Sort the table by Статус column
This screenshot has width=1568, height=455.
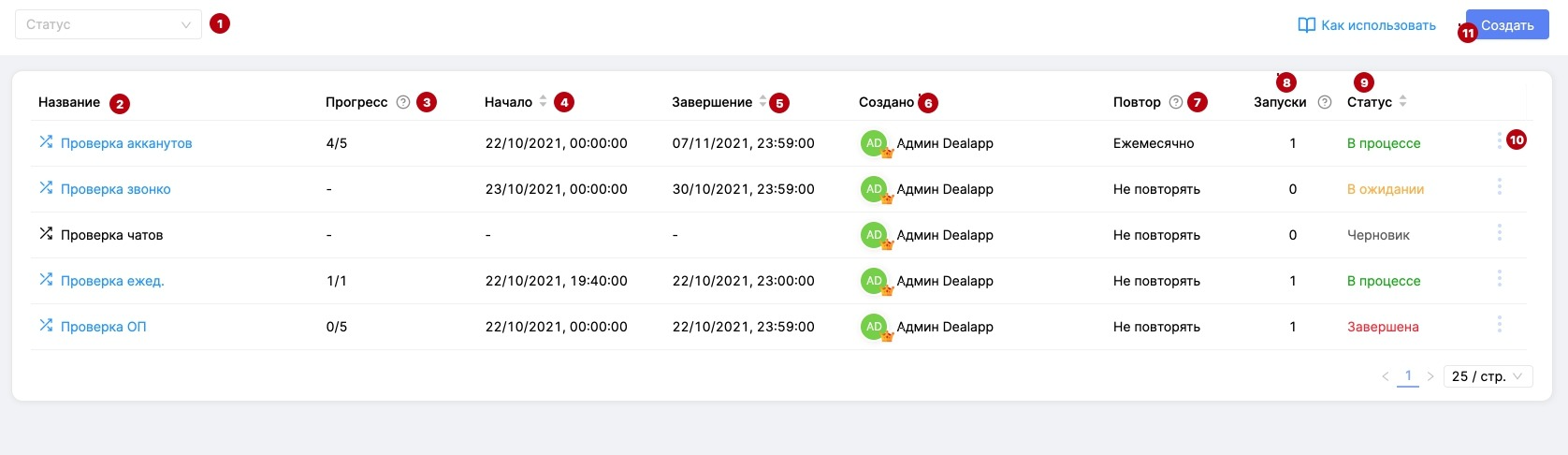[x=1402, y=102]
